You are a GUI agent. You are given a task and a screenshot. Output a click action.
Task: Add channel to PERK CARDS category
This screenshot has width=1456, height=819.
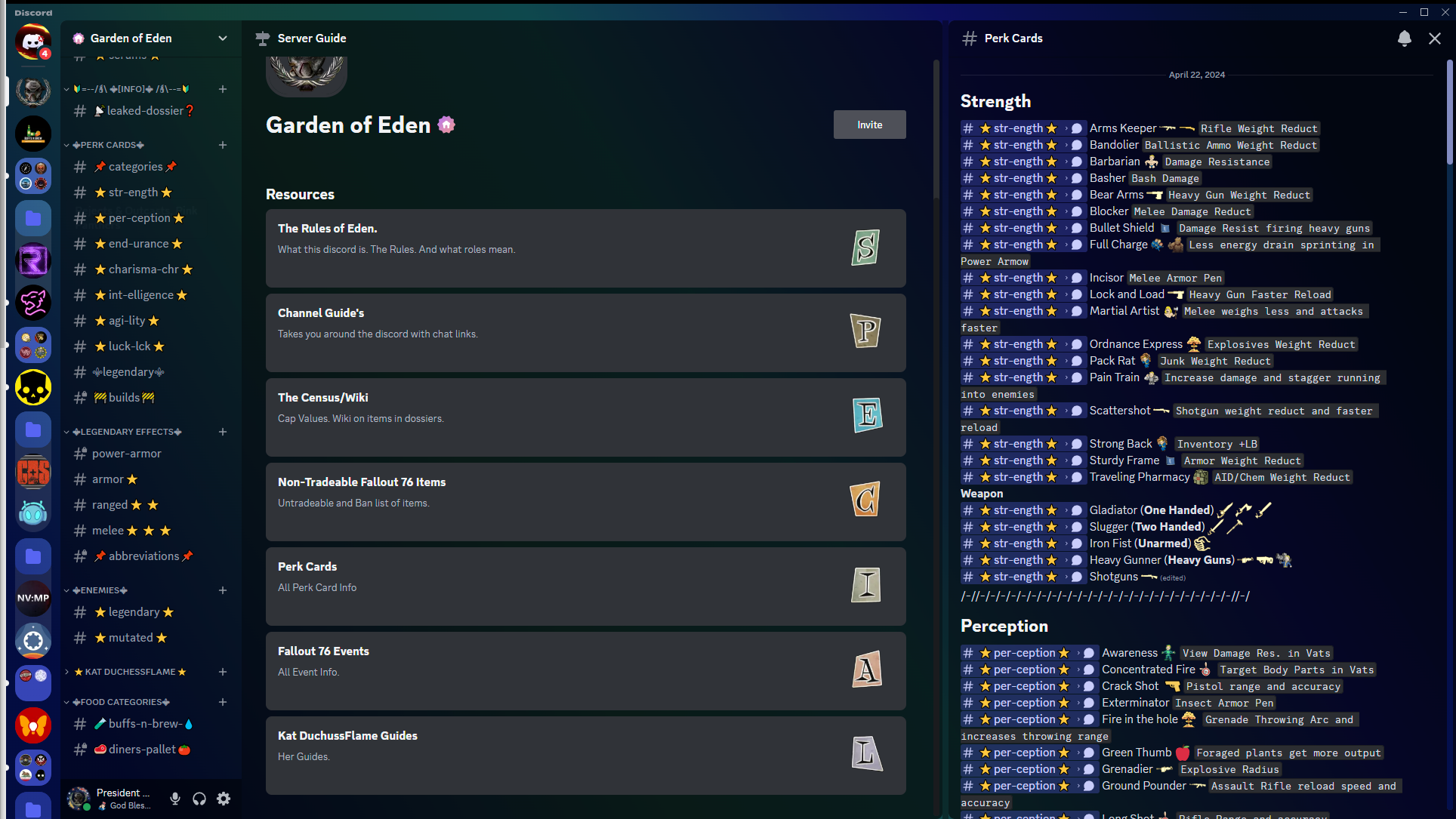(x=223, y=145)
